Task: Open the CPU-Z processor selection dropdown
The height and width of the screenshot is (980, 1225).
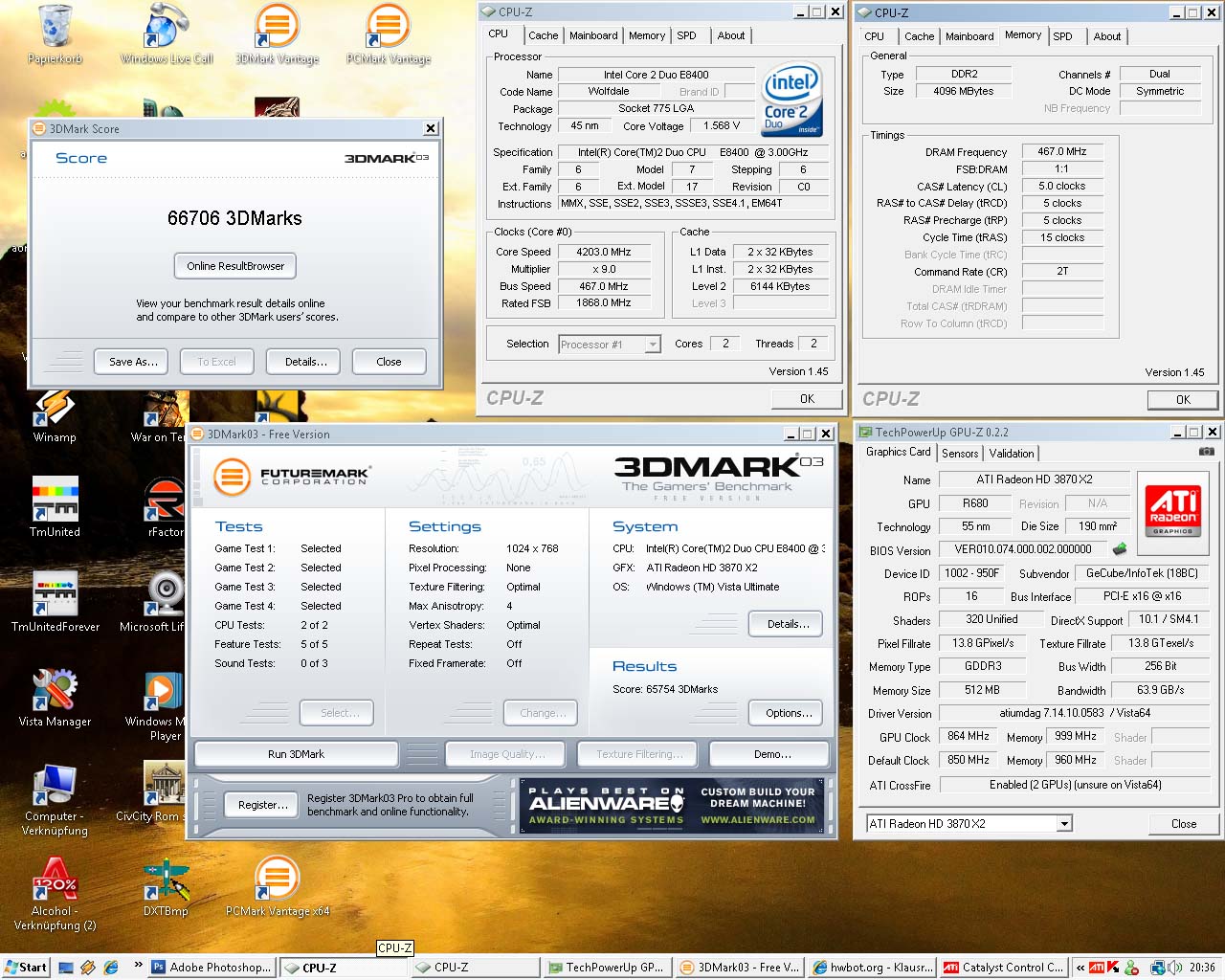Action: (x=653, y=345)
